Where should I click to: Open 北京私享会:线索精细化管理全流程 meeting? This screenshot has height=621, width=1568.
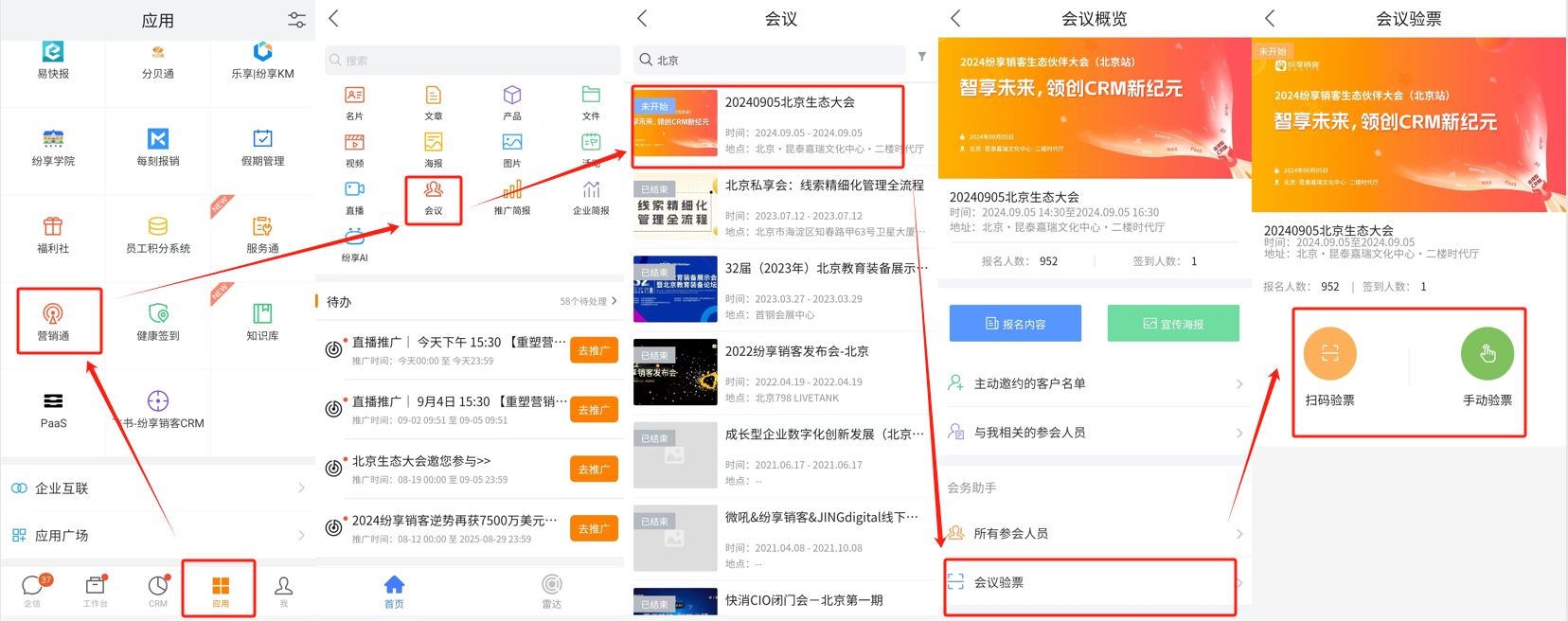[780, 208]
